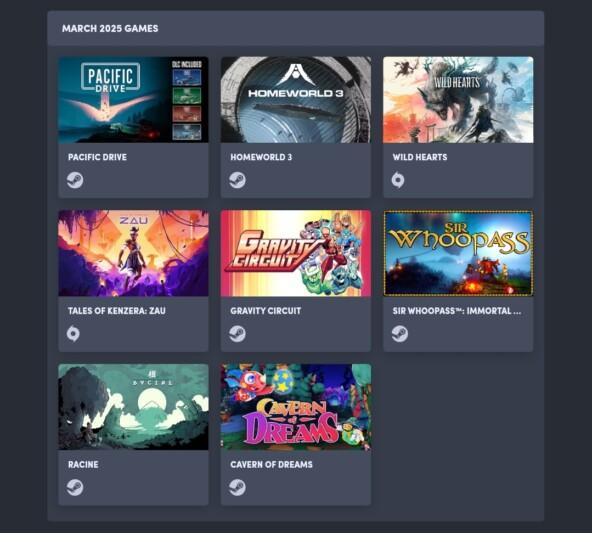This screenshot has height=533, width=592.
Task: Click the Steam icon under Pacific Drive
Action: click(x=75, y=180)
